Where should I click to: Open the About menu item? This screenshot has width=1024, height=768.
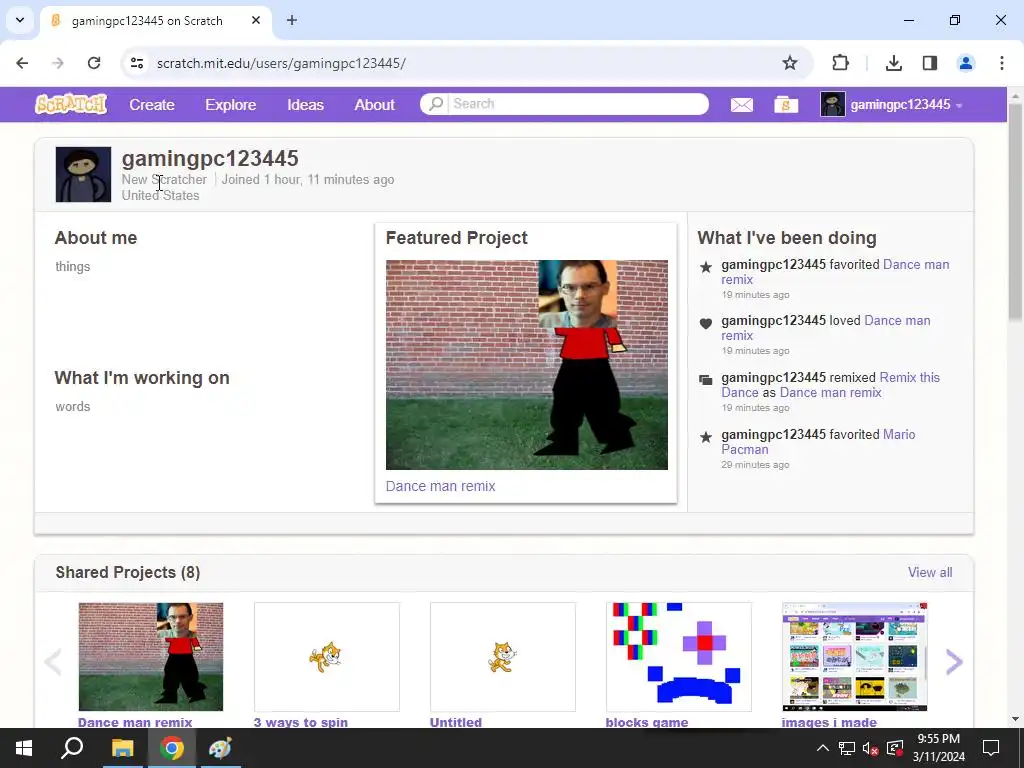[374, 104]
